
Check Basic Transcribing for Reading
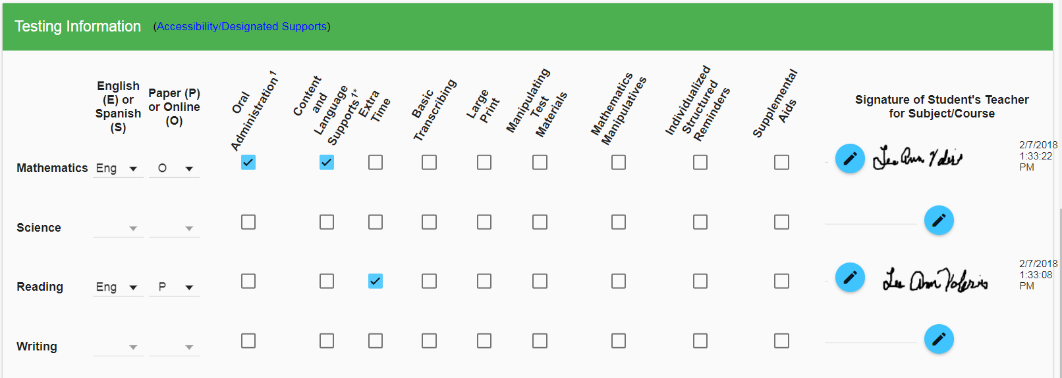pyautogui.click(x=429, y=281)
